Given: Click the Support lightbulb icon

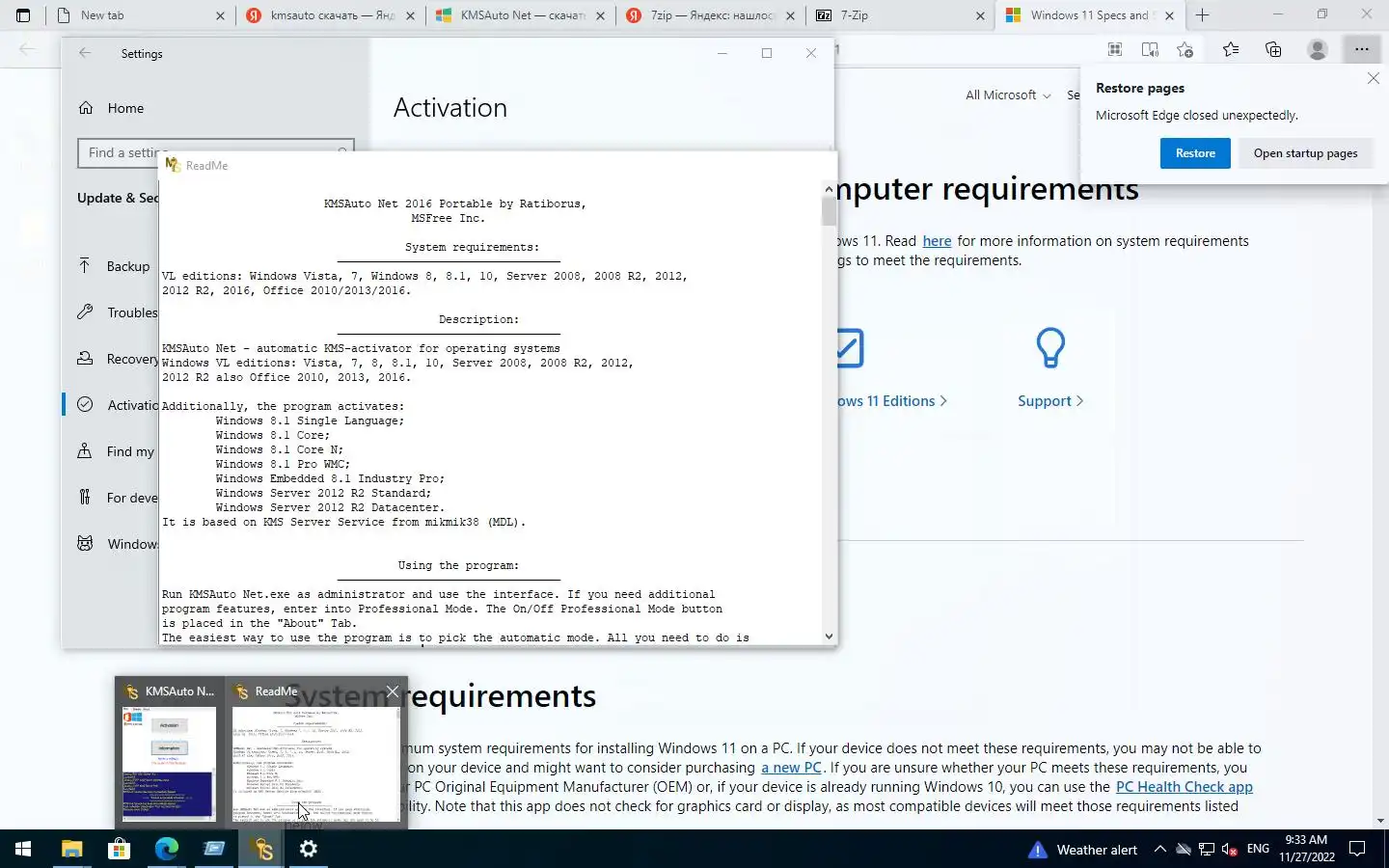Looking at the screenshot, I should point(1050,348).
